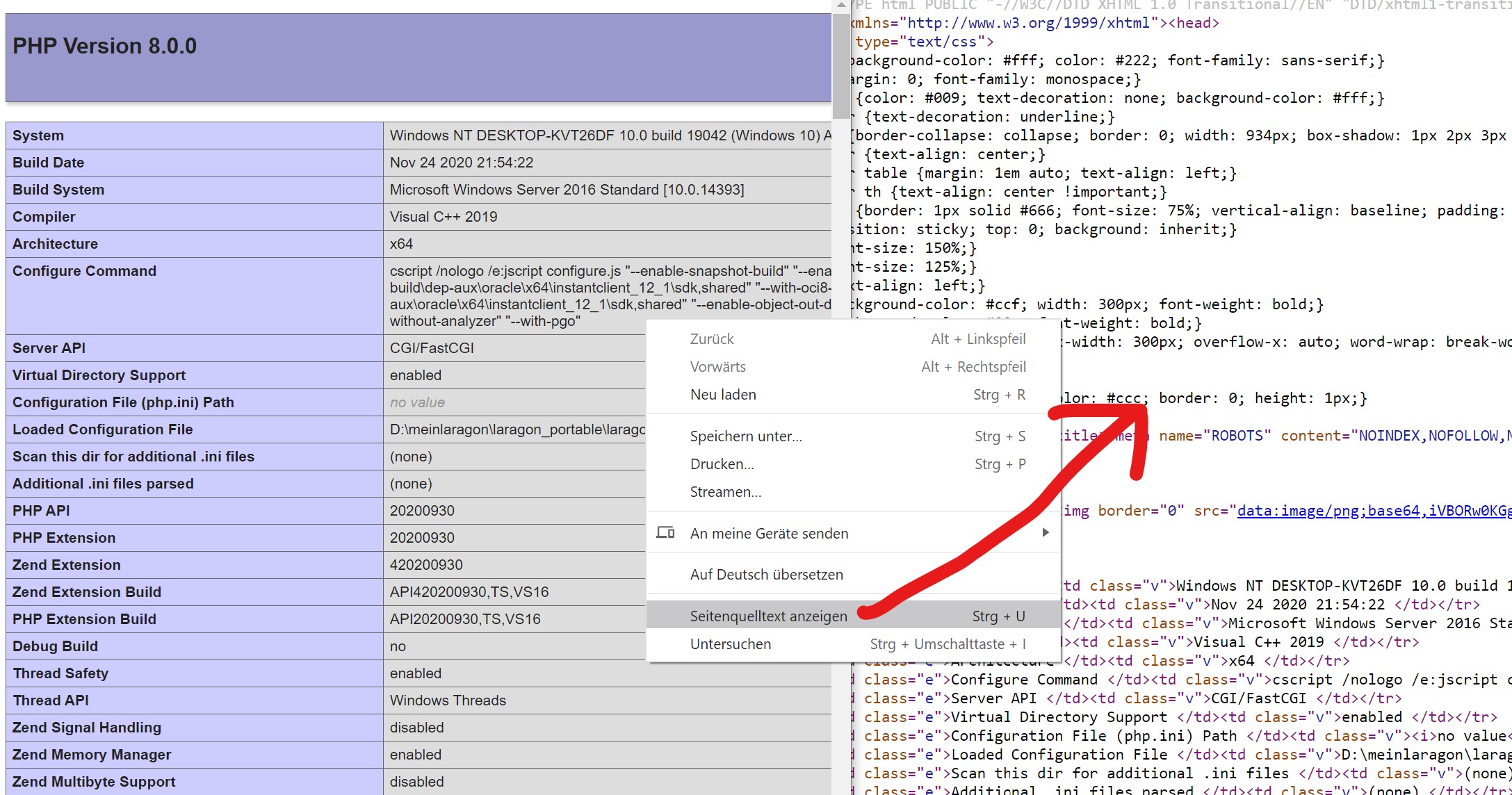1512x795 pixels.
Task: Click the 'PHP Extension' row label
Action: (64, 538)
